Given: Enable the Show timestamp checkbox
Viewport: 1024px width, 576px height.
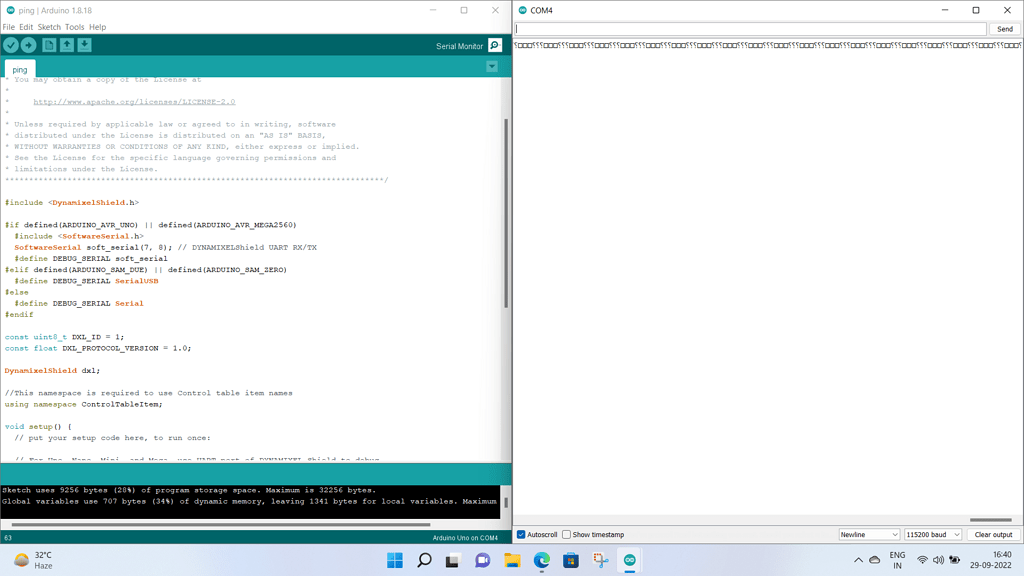Looking at the screenshot, I should click(x=566, y=535).
